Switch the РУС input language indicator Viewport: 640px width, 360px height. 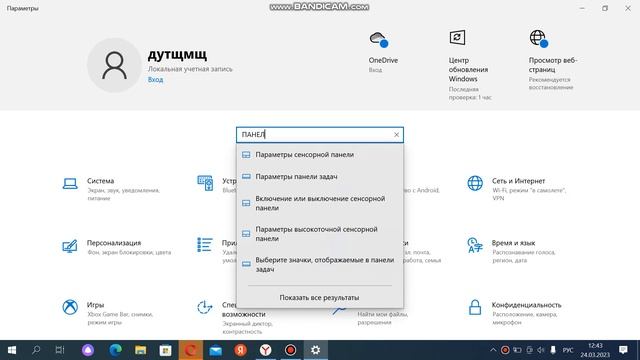[x=568, y=350]
